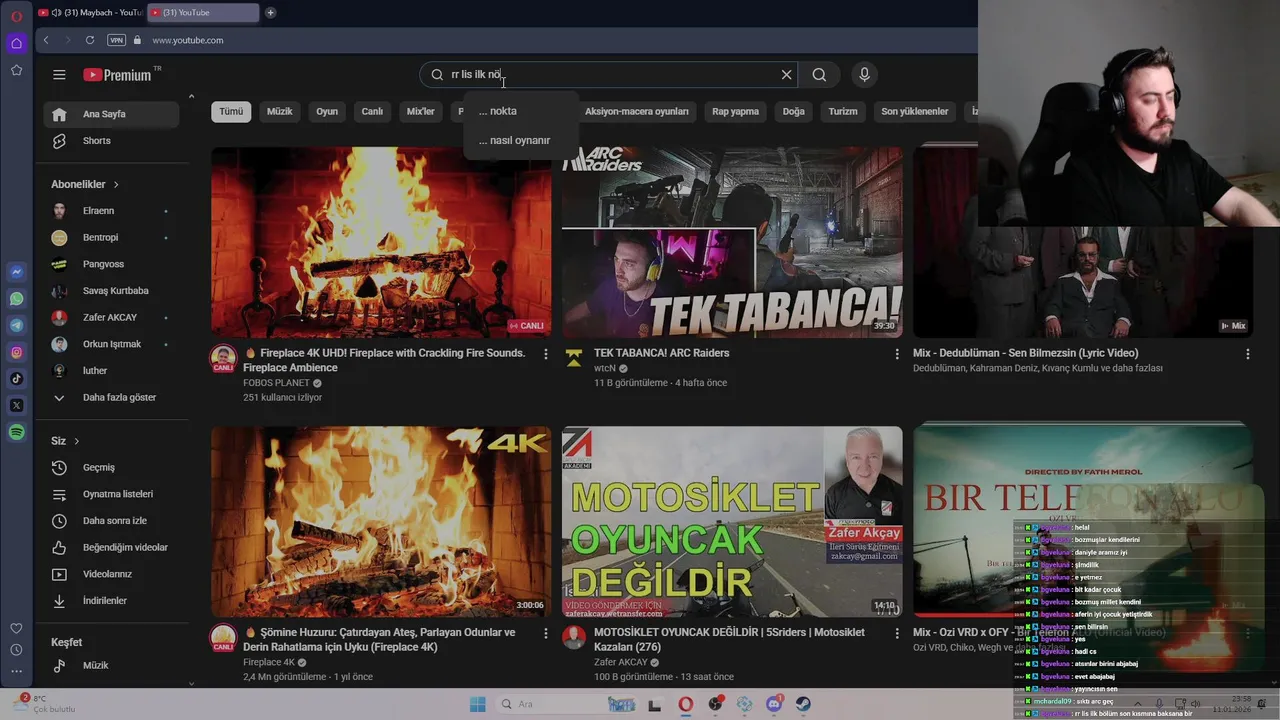The height and width of the screenshot is (720, 1280).
Task: Select the Tümü filter chip
Action: click(x=231, y=111)
